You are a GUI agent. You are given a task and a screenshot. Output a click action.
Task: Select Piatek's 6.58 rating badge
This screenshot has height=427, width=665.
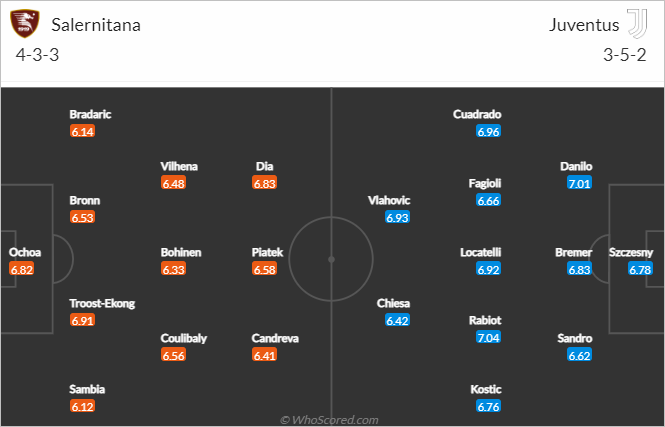(264, 269)
